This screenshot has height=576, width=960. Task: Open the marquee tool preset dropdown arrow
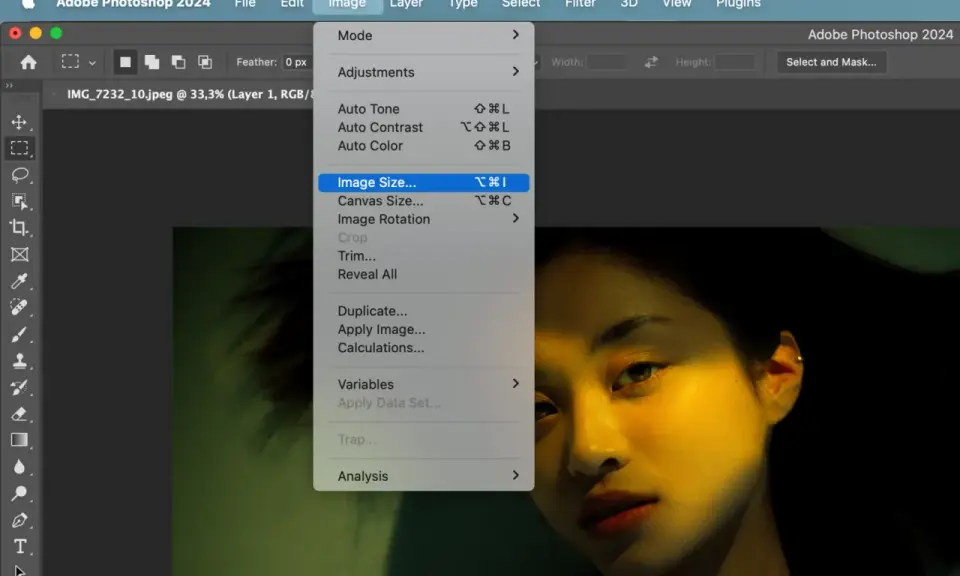92,62
